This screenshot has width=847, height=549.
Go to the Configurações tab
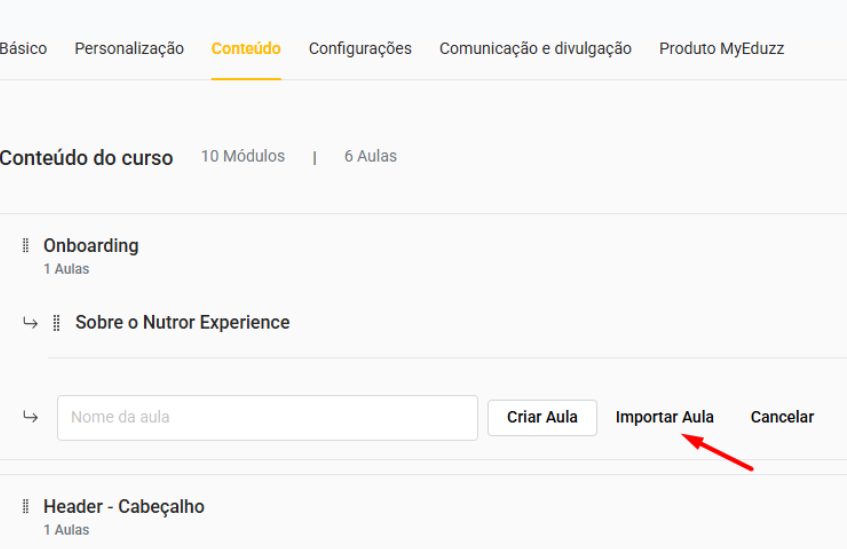point(360,48)
